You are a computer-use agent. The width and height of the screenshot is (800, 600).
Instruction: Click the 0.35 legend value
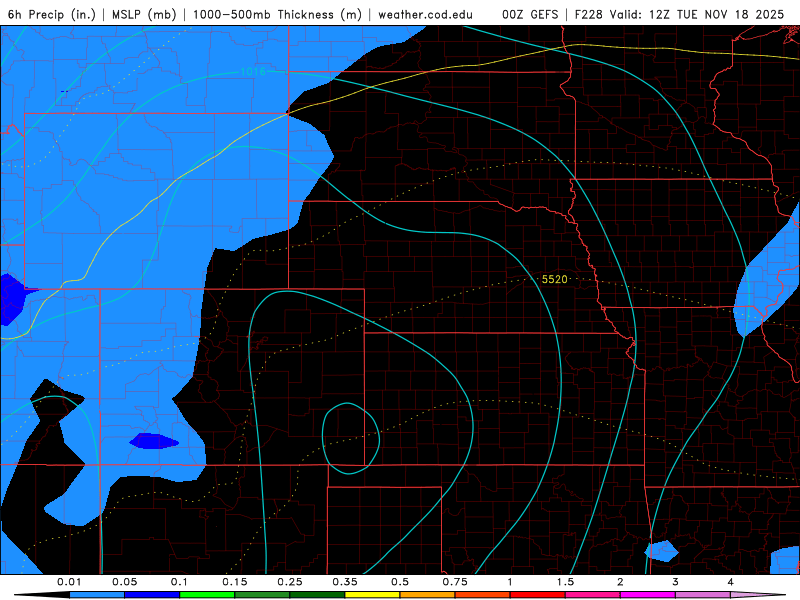[345, 582]
